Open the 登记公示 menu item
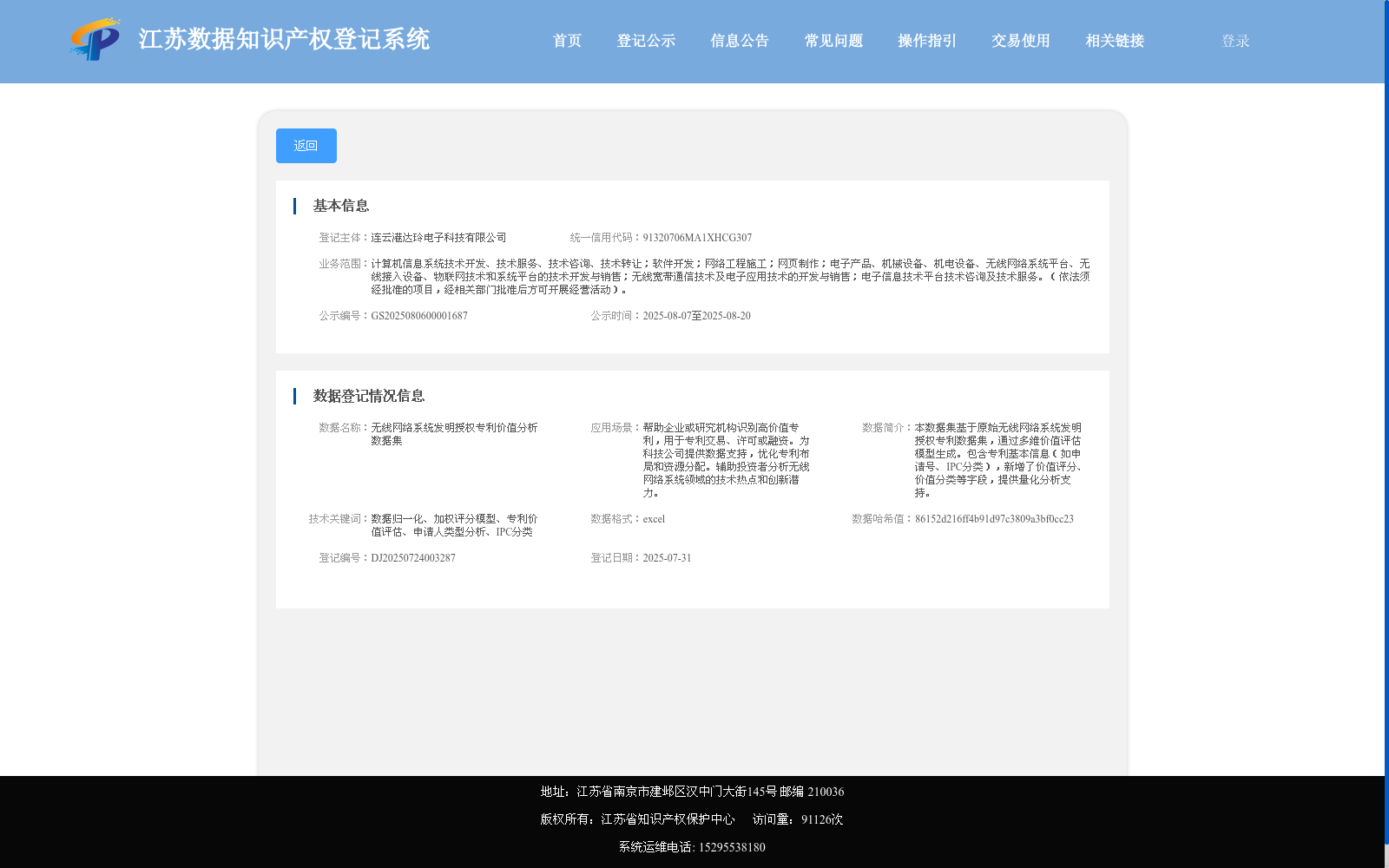The height and width of the screenshot is (868, 1389). point(646,41)
